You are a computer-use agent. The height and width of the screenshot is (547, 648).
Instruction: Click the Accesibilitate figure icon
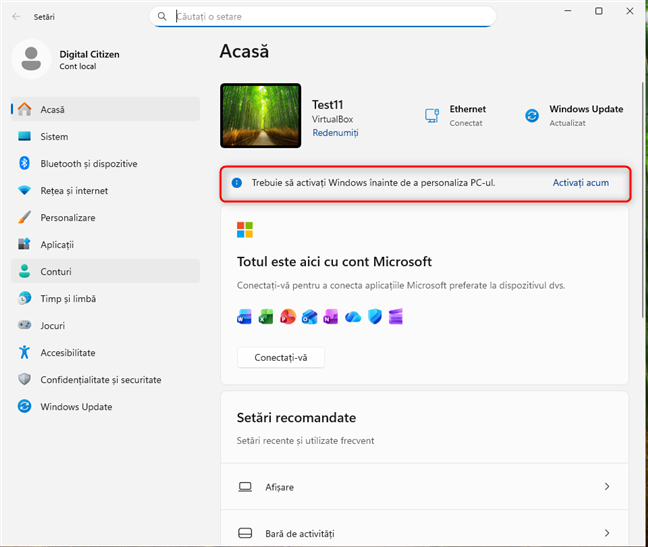pos(24,352)
